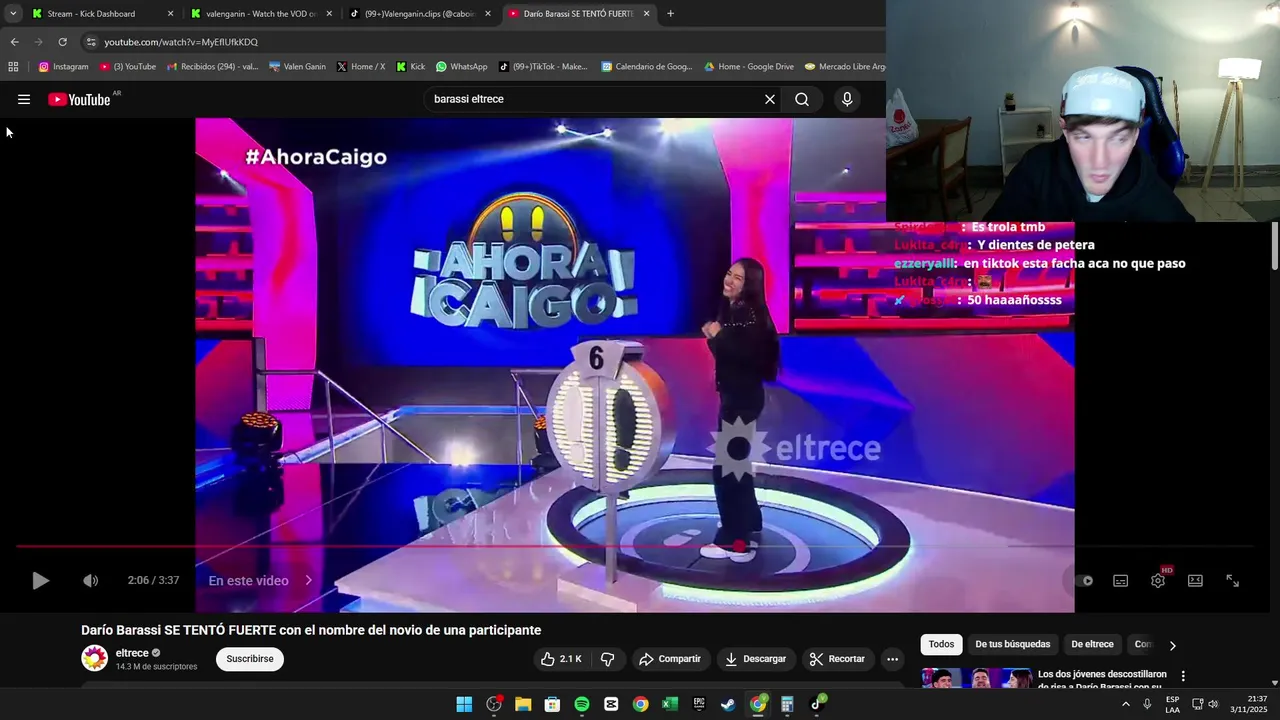Viewport: 1280px width, 720px height.
Task: Open the three-dot more actions menu
Action: [892, 659]
